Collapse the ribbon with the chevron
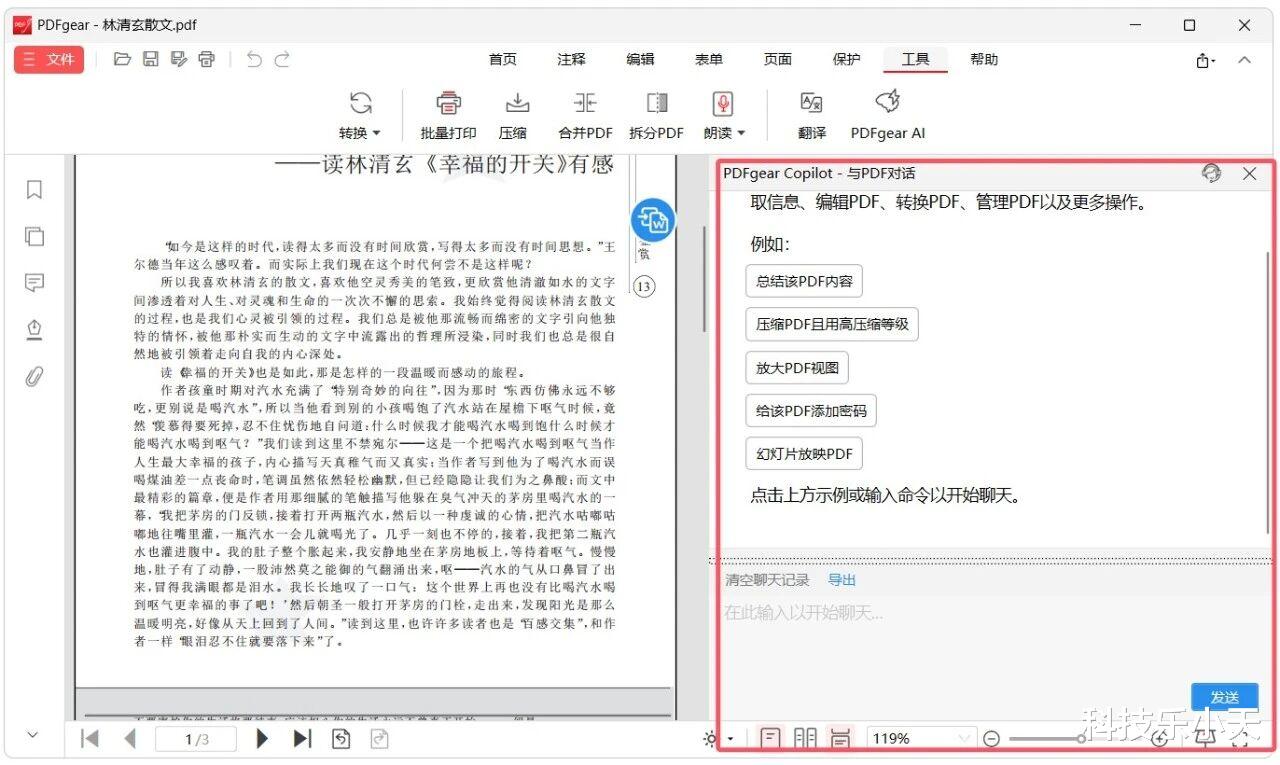Image resolution: width=1280 pixels, height=765 pixels. coord(1244,60)
